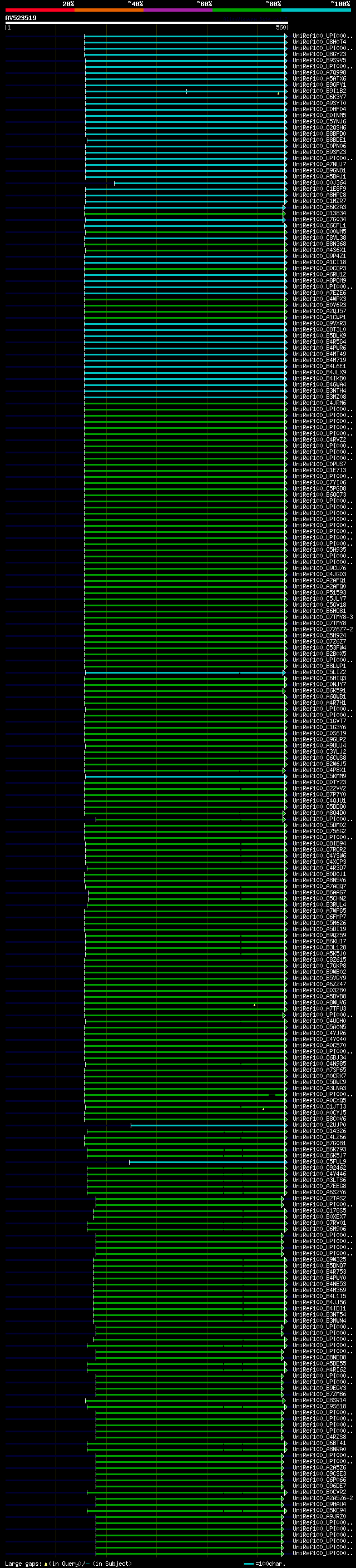Click the UniRef100_A4R7H1 label

click(x=319, y=703)
